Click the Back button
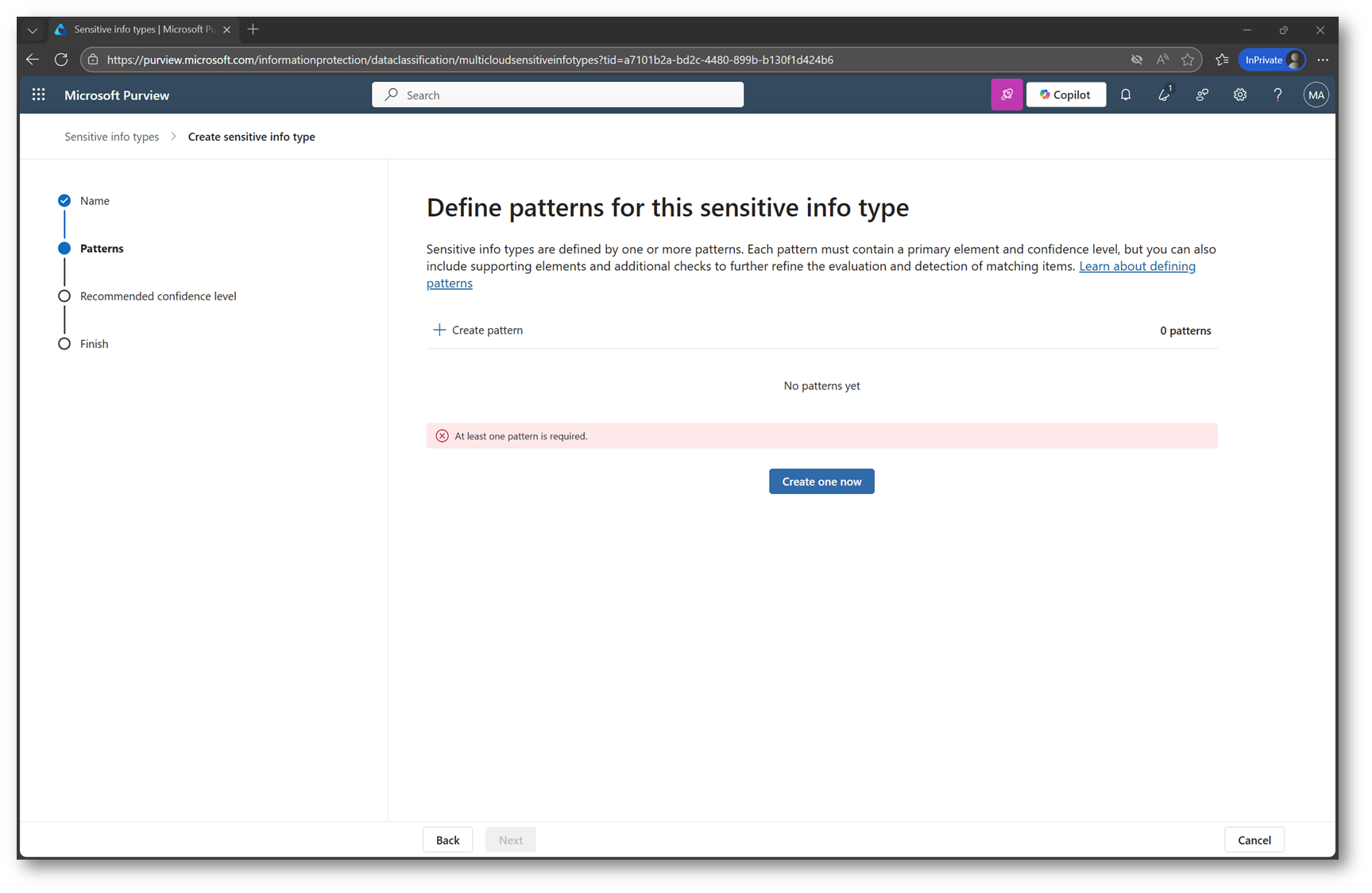Viewport: 1372px width, 893px height. (447, 840)
